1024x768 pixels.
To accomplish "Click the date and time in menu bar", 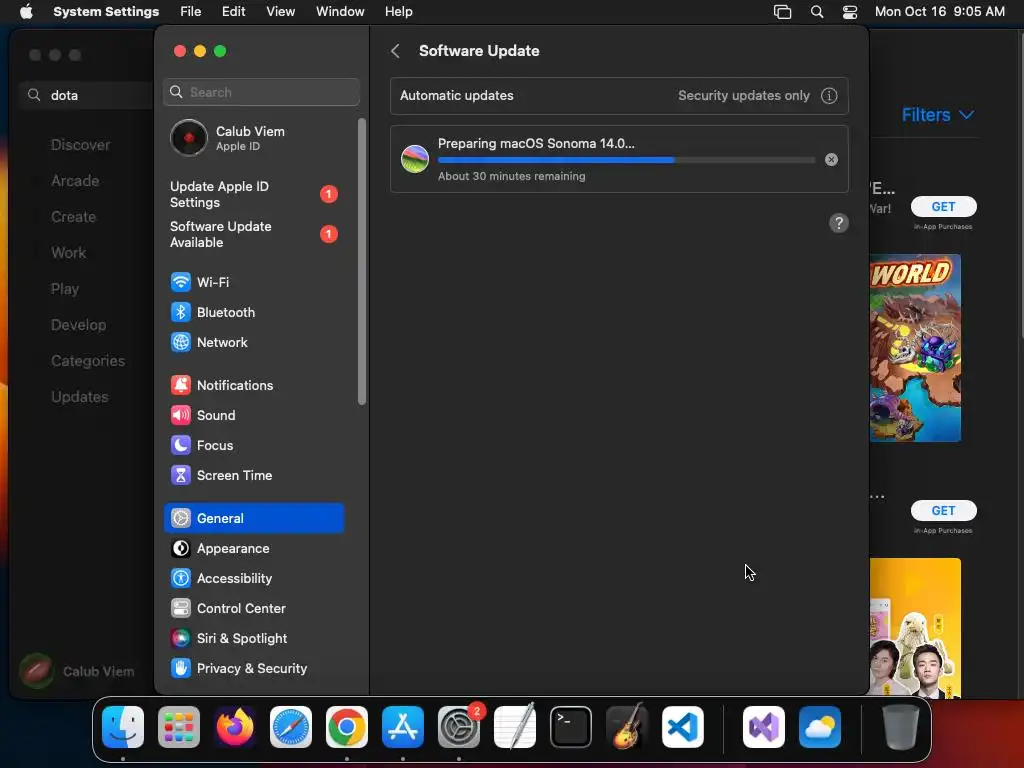I will point(940,12).
